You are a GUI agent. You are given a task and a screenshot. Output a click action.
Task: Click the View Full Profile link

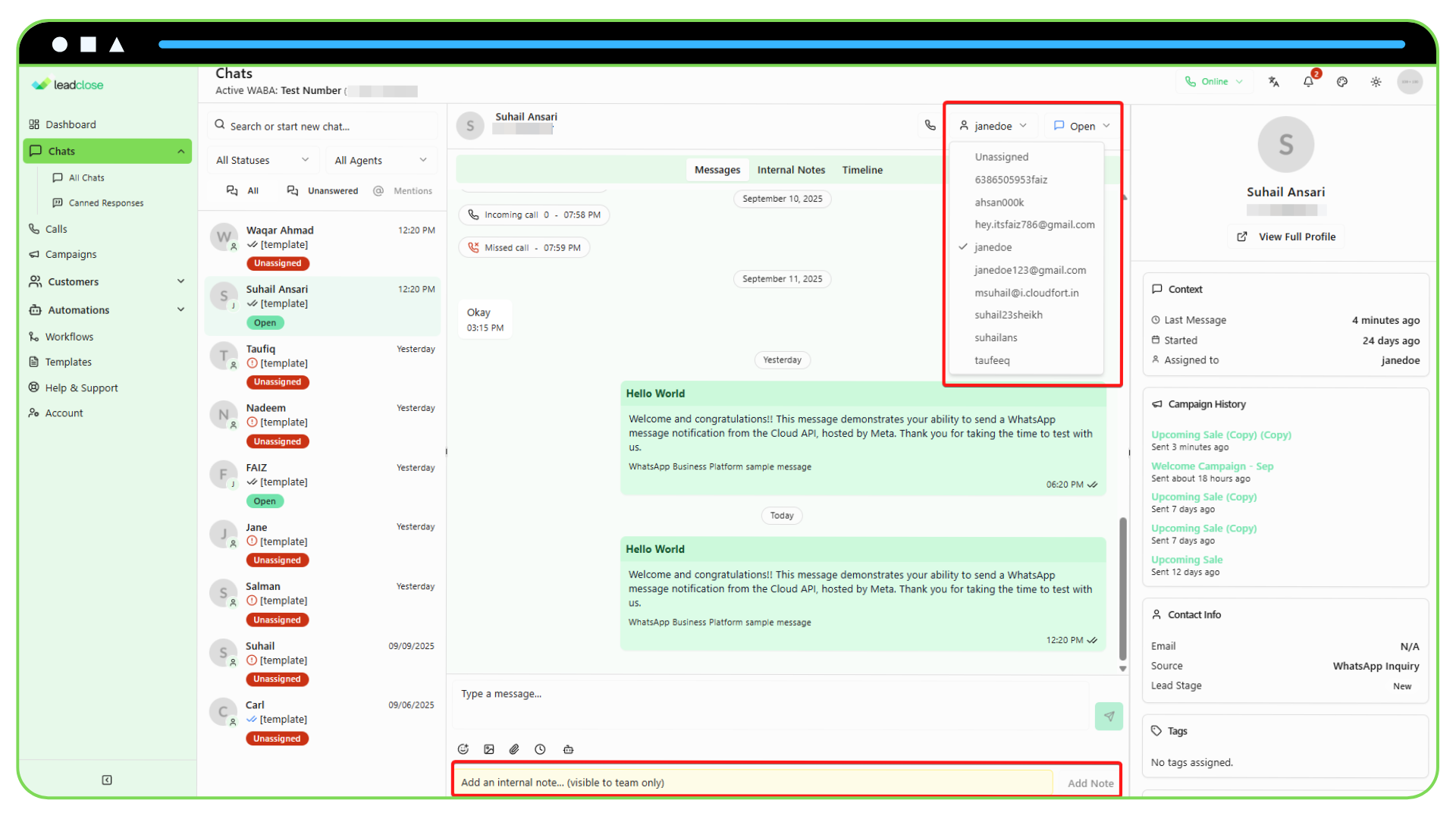[1286, 237]
